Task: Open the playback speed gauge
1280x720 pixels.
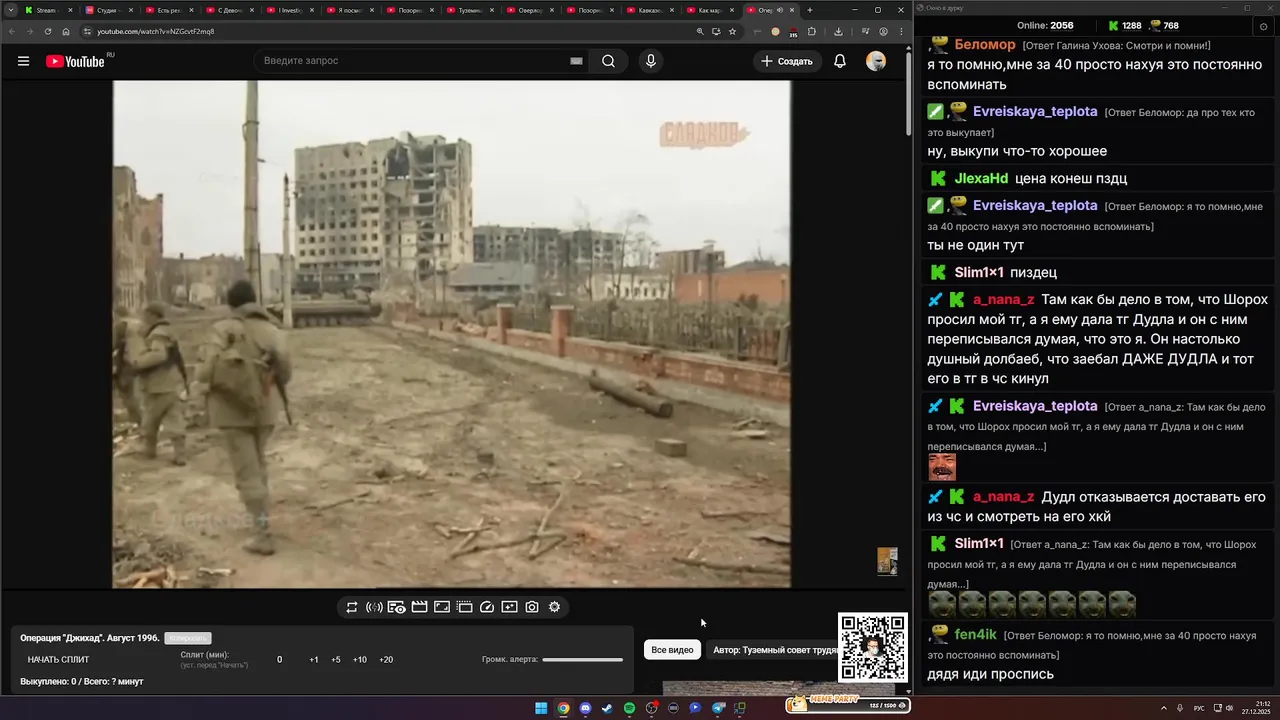Action: pos(487,607)
